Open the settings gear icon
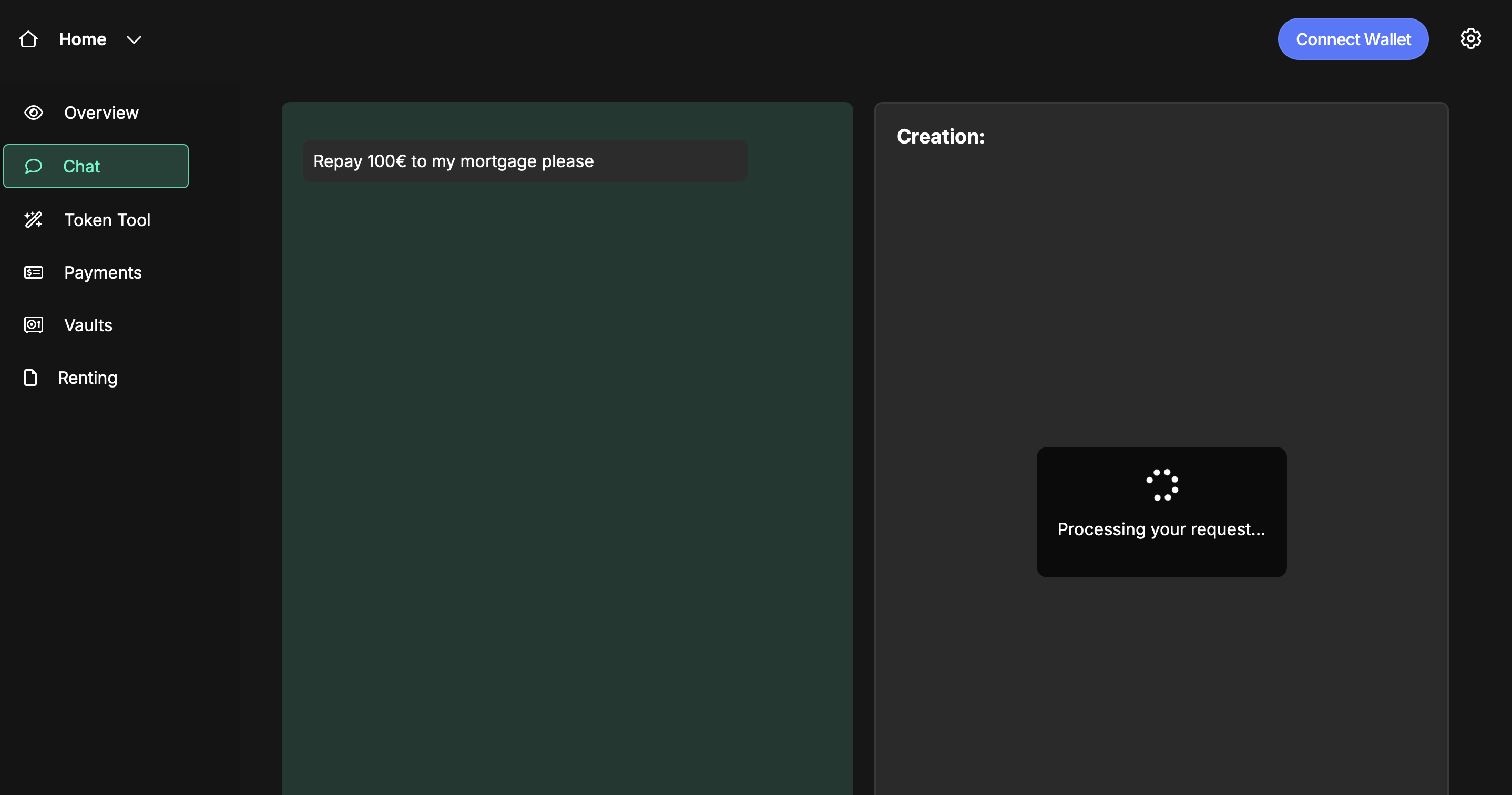1512x795 pixels. tap(1470, 39)
